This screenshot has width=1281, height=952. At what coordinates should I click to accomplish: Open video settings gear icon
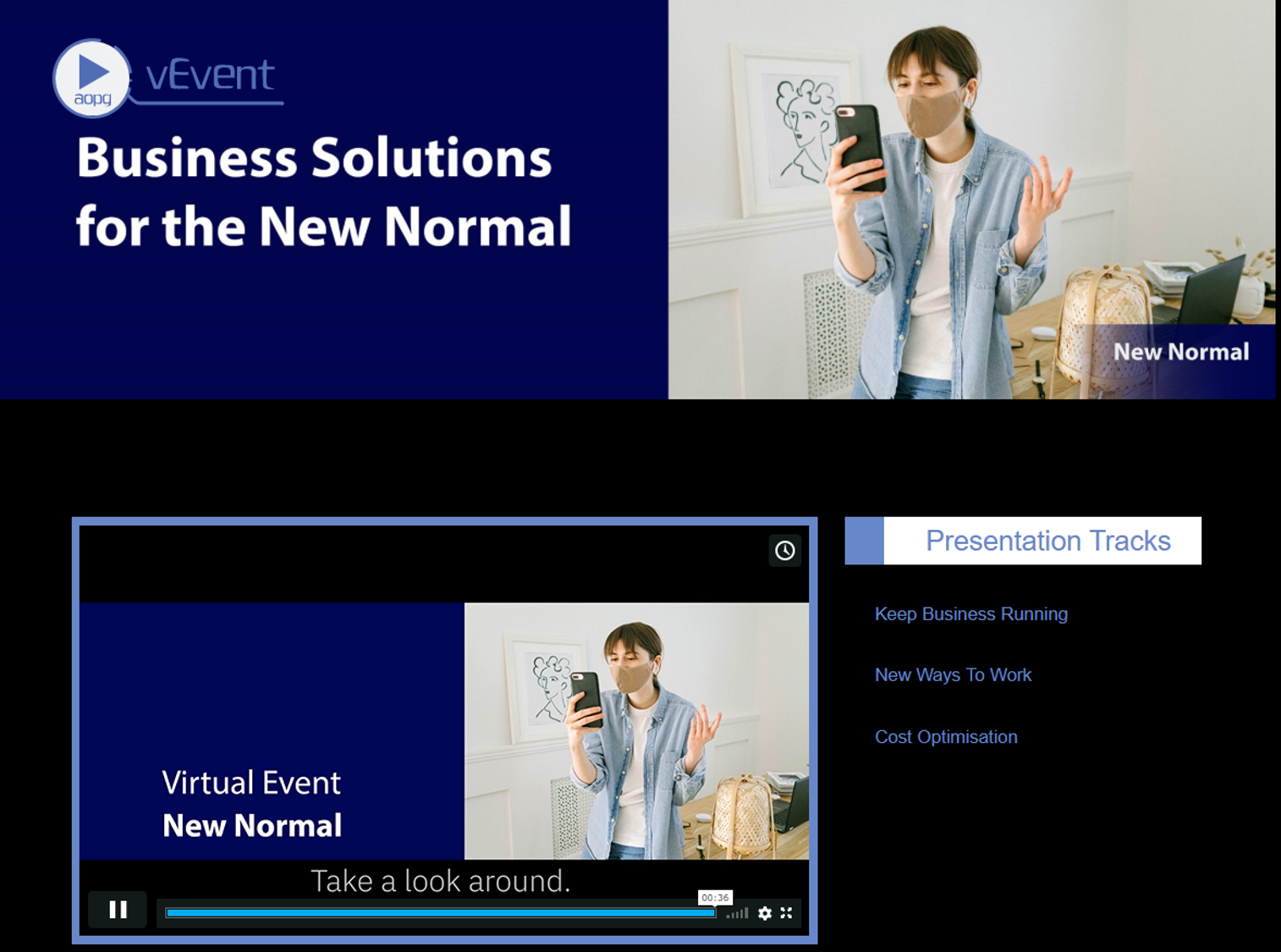tap(765, 913)
